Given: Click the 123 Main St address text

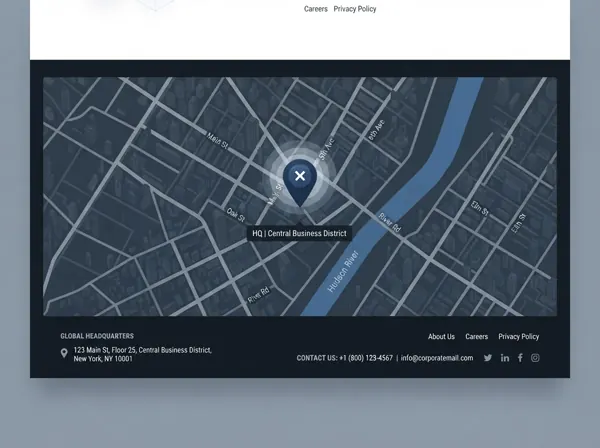Looking at the screenshot, I should click(x=142, y=350).
